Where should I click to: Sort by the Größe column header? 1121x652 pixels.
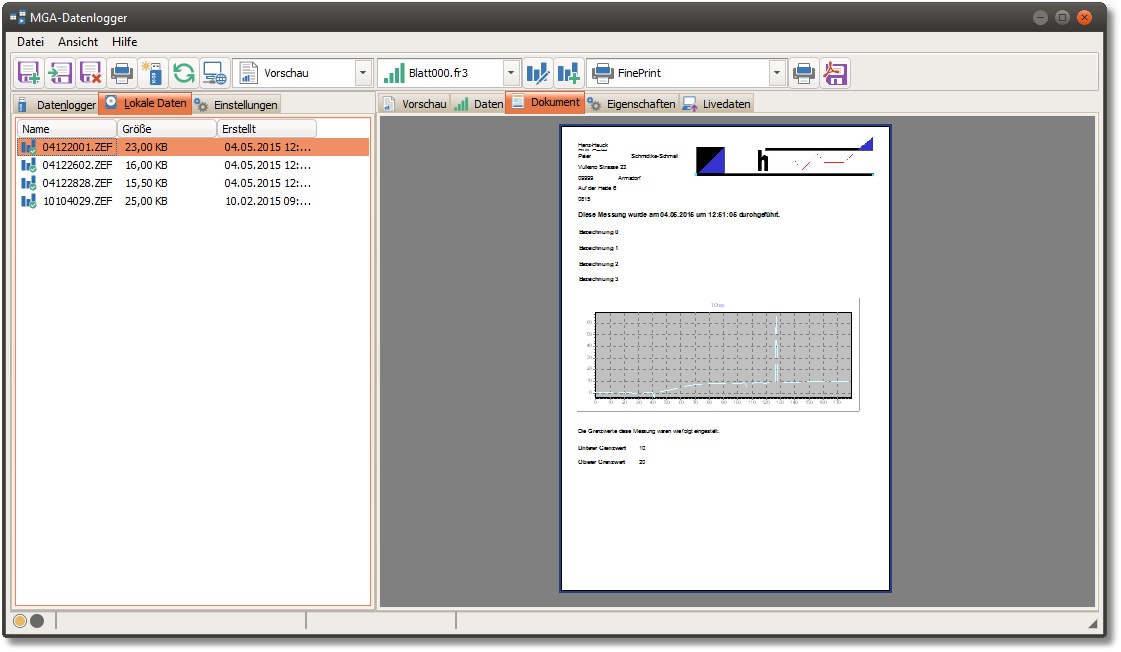click(x=167, y=129)
